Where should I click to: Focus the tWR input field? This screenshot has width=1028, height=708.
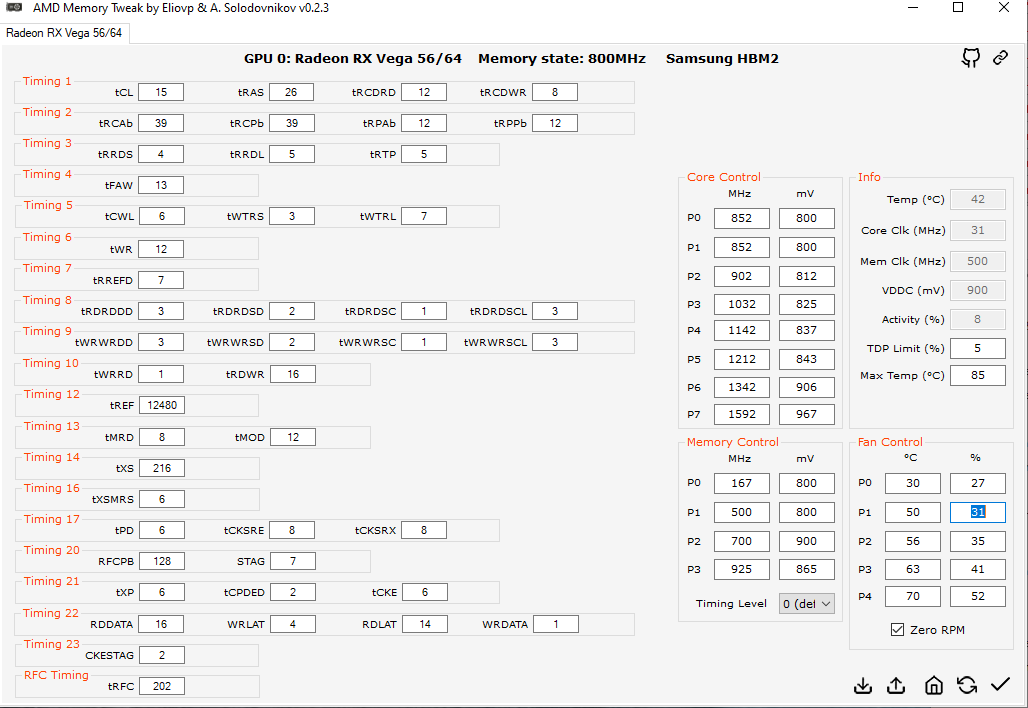coord(161,249)
